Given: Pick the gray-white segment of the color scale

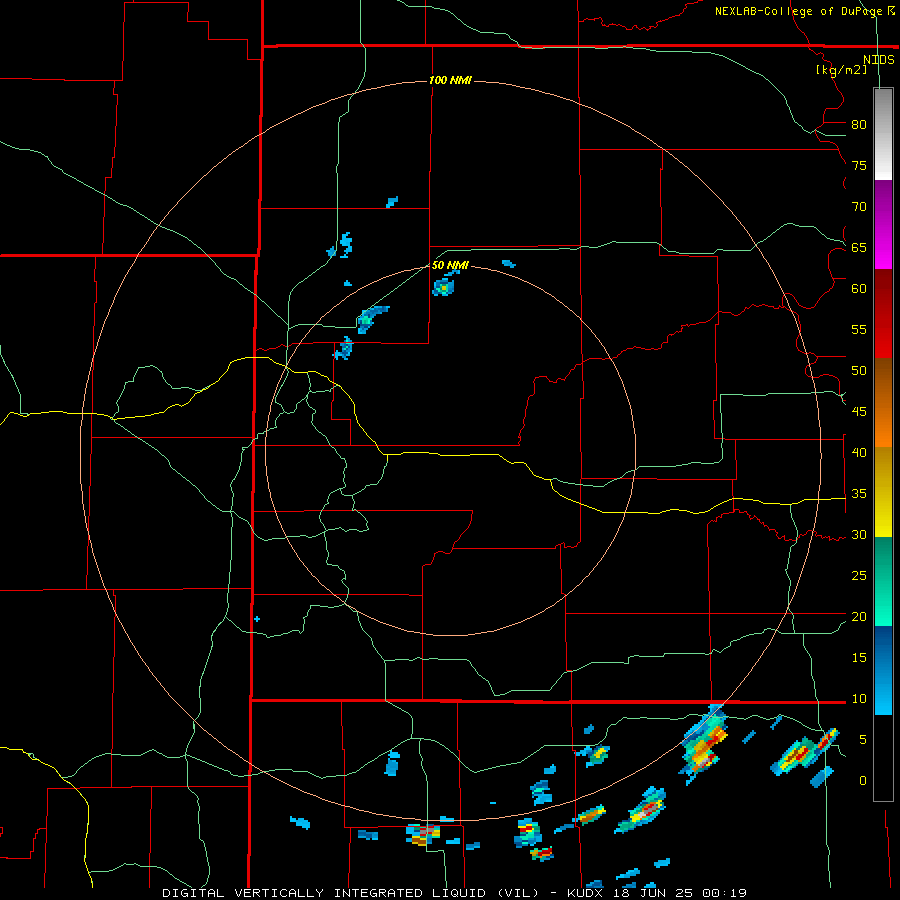Looking at the screenshot, I should pos(883,134).
